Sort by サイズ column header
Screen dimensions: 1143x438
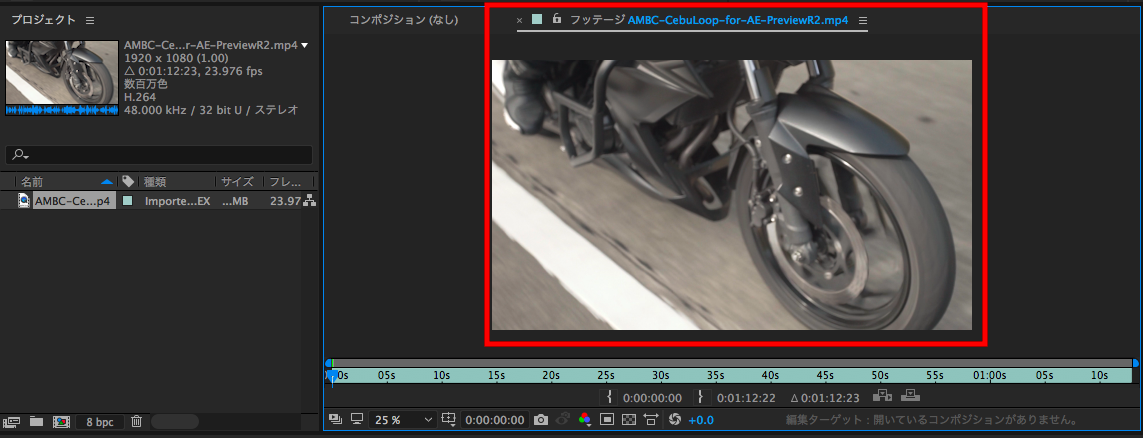point(237,181)
